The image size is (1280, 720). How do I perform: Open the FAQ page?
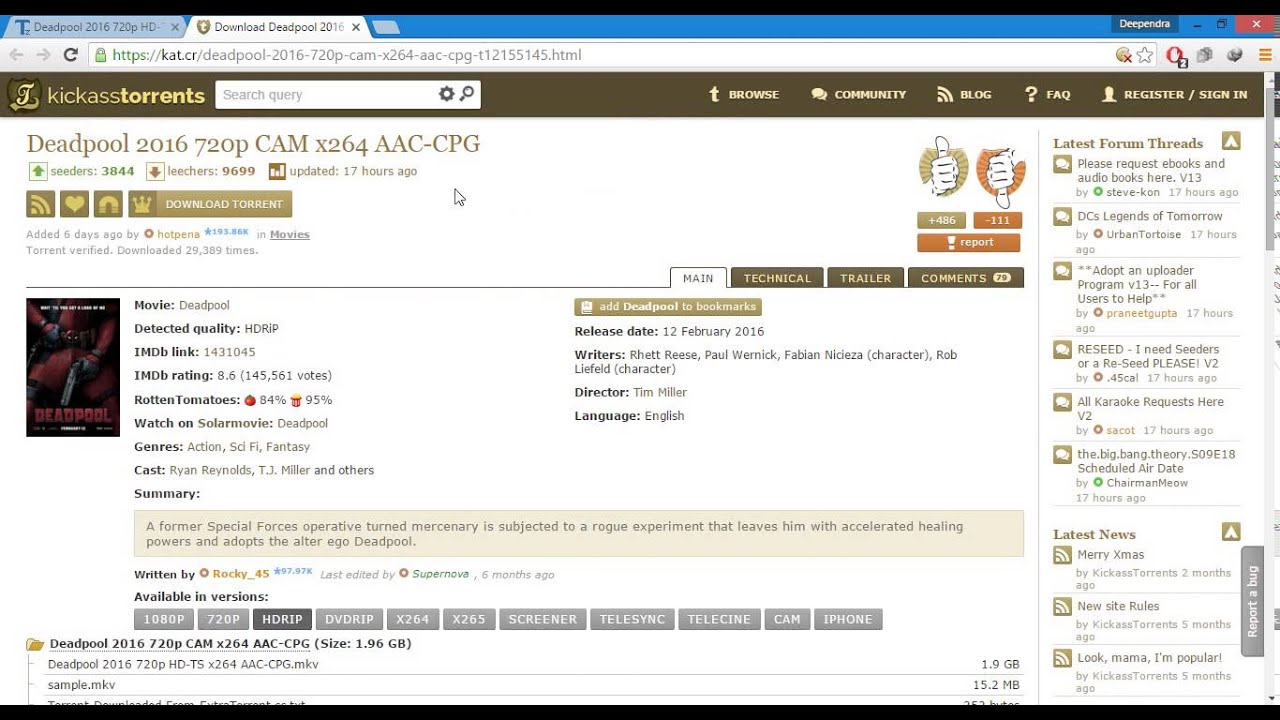pyautogui.click(x=1047, y=94)
